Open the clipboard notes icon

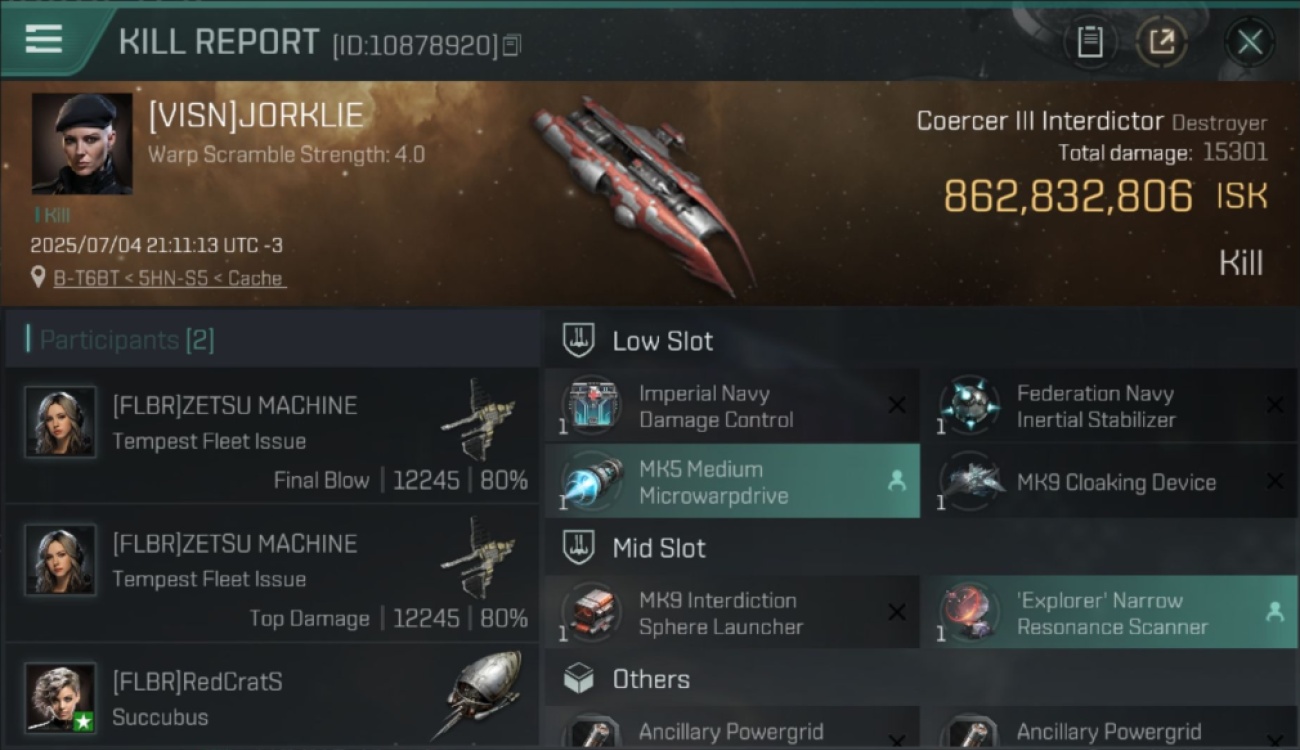coord(1090,42)
